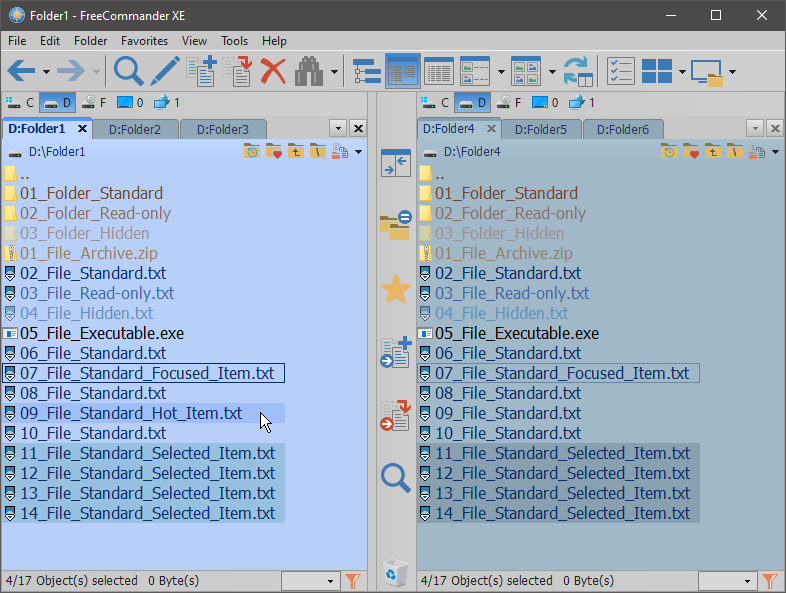Image resolution: width=786 pixels, height=593 pixels.
Task: Open the Favorites menu
Action: pyautogui.click(x=144, y=41)
